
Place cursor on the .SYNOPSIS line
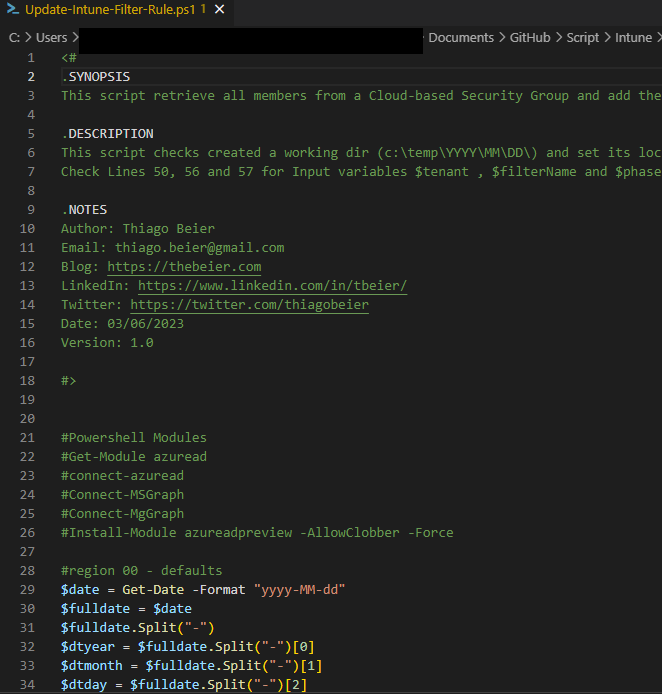(96, 77)
